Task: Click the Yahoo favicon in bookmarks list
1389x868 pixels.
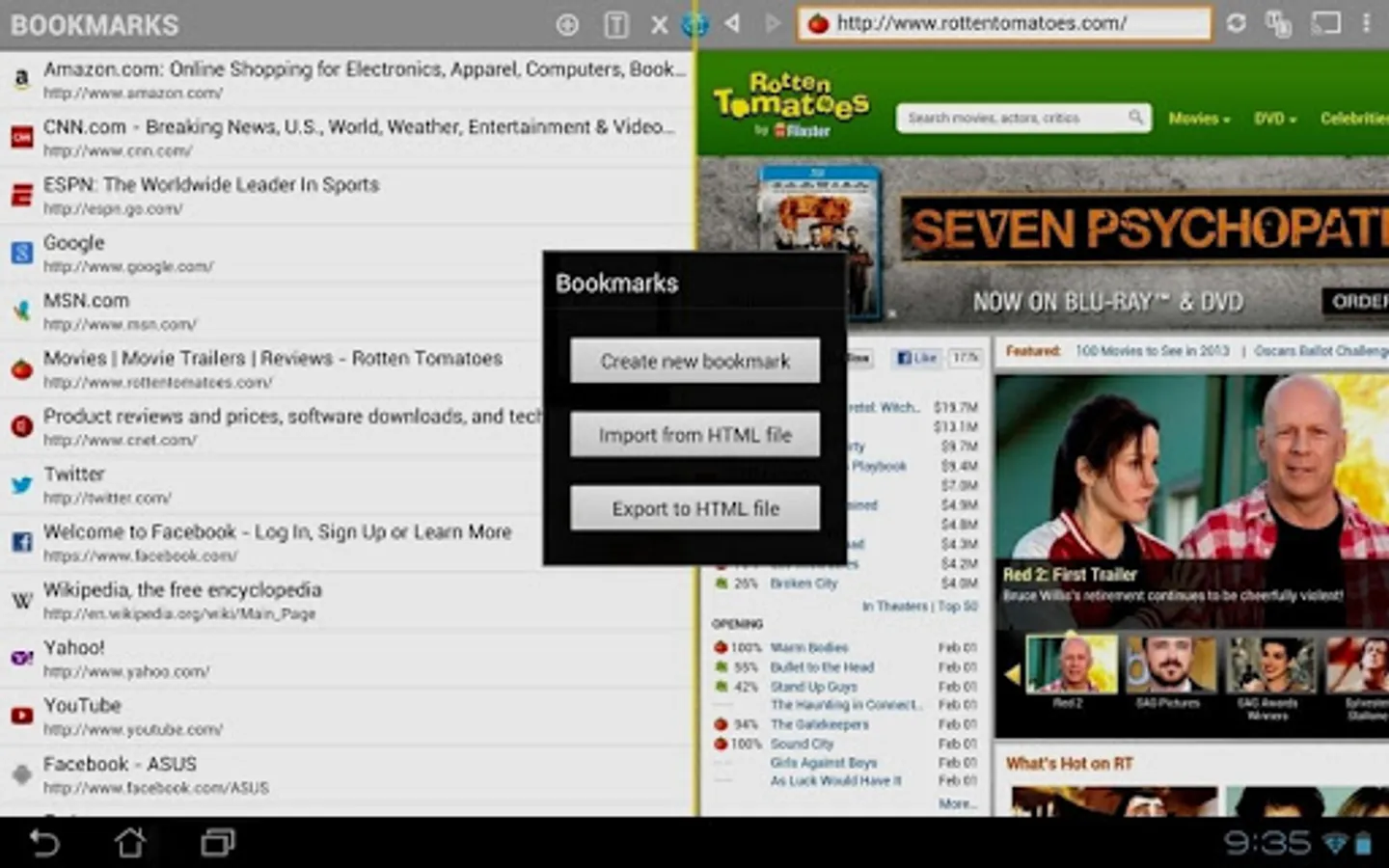Action: click(x=21, y=658)
